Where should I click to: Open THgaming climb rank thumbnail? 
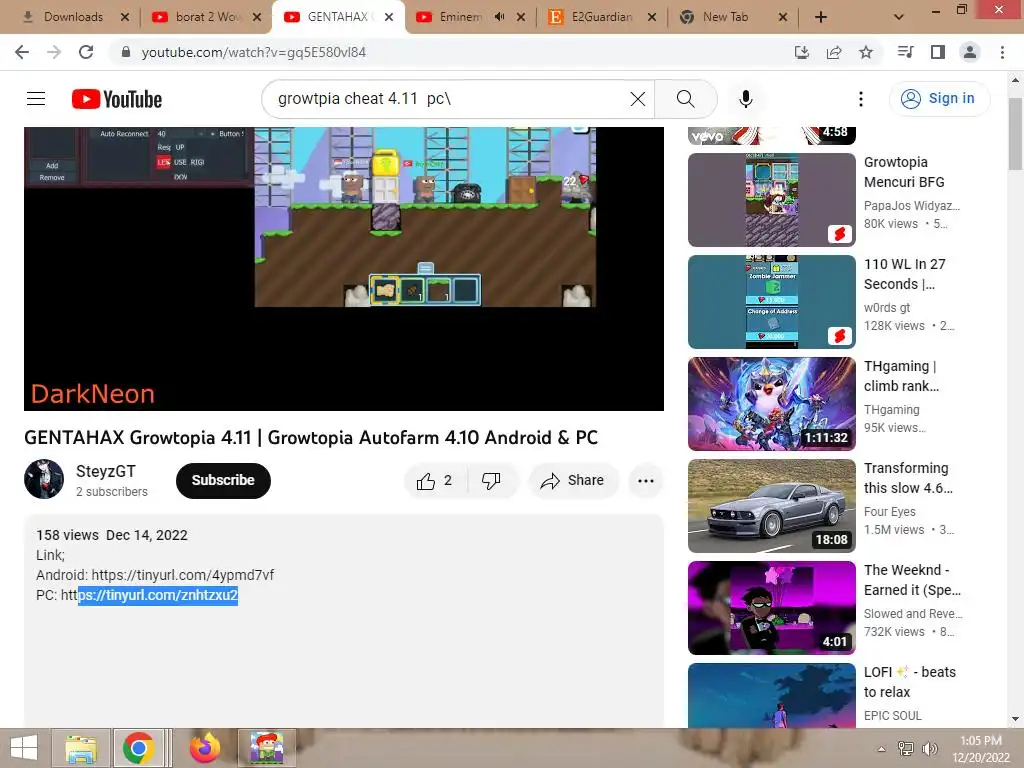[x=771, y=404]
